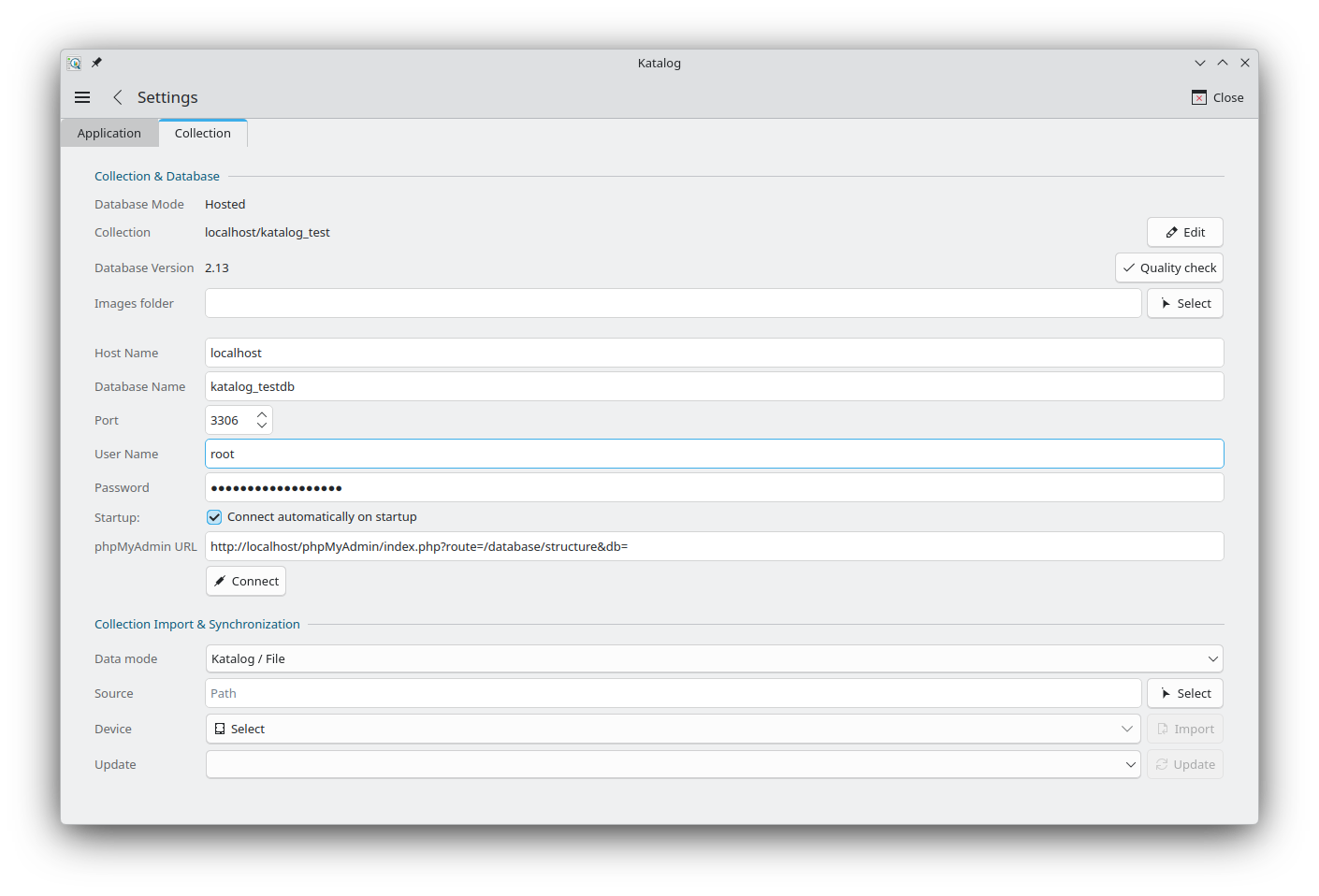Click the 'Collection Import & Synchronization' heading
Screen dimensions: 1319x896
pyautogui.click(x=197, y=624)
